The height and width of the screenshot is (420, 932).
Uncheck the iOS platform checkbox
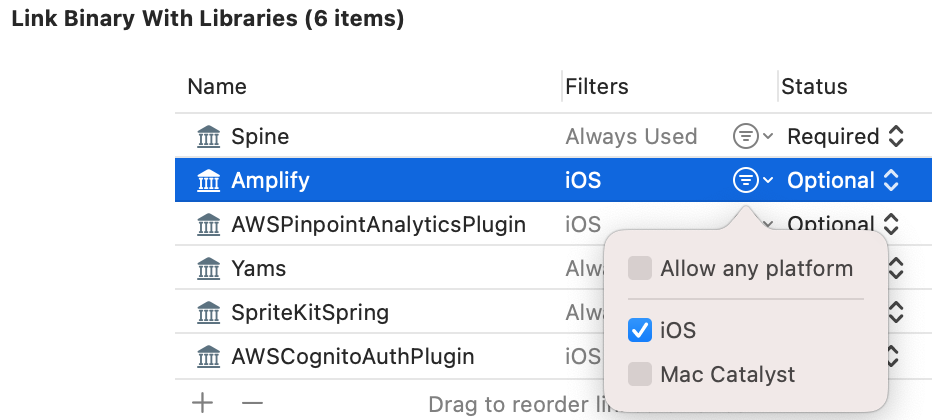(x=640, y=331)
